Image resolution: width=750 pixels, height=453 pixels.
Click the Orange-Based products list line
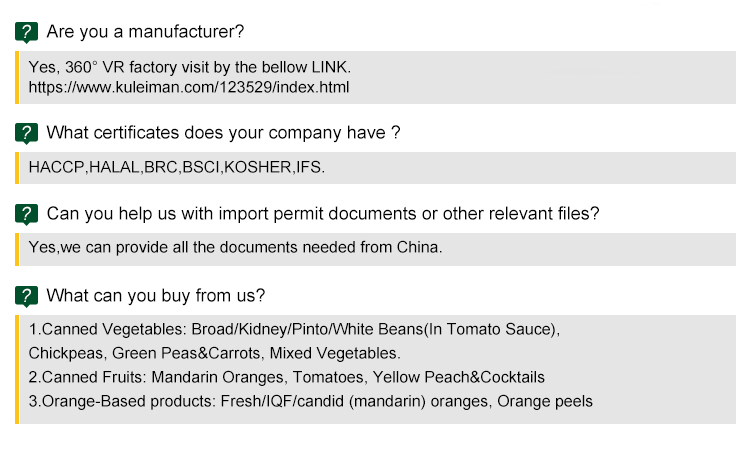(x=310, y=401)
